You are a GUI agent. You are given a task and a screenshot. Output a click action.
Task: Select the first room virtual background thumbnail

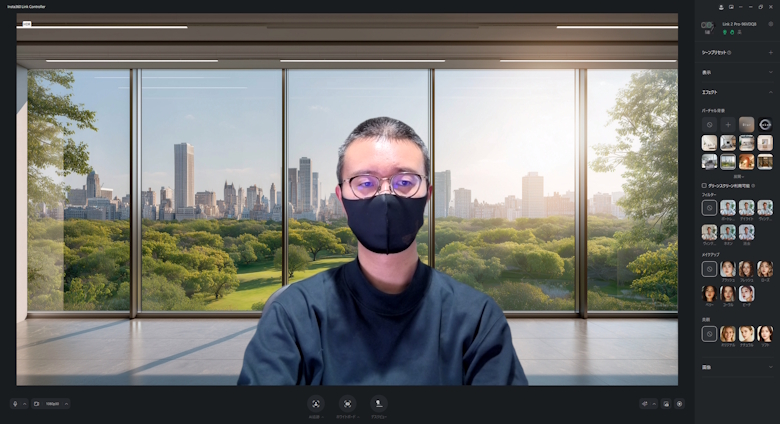[709, 143]
